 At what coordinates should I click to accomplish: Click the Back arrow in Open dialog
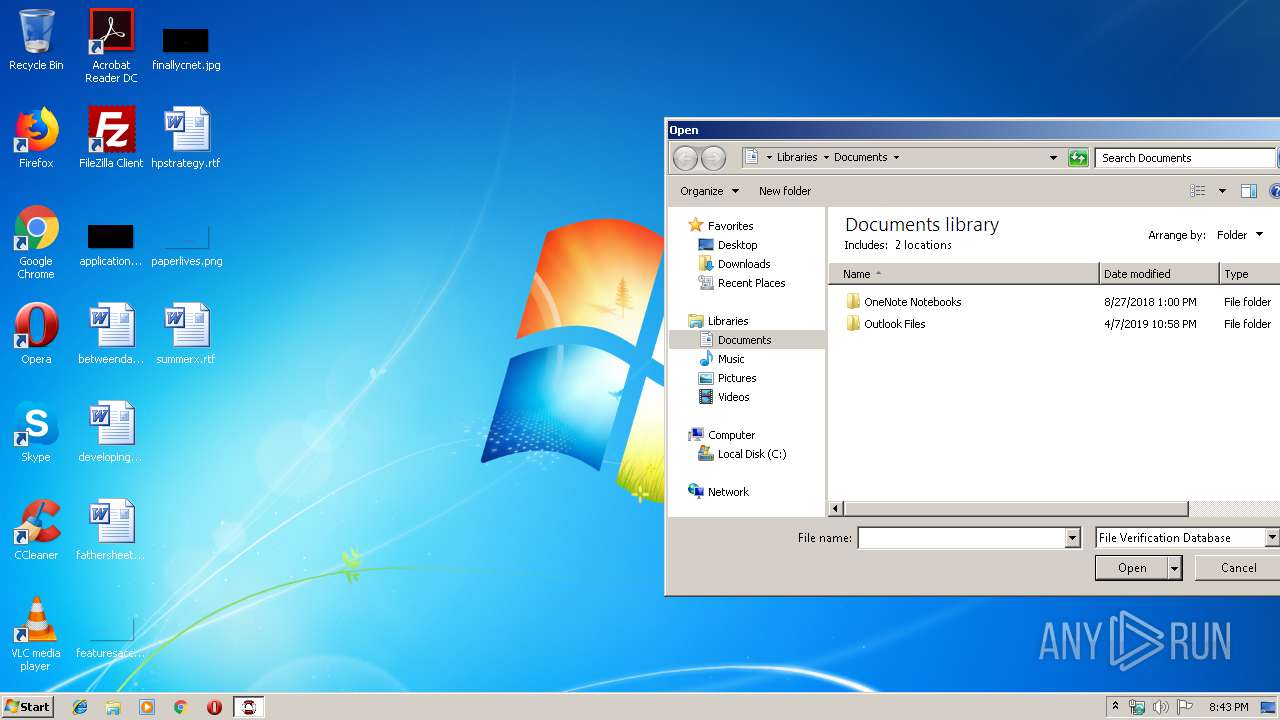685,157
